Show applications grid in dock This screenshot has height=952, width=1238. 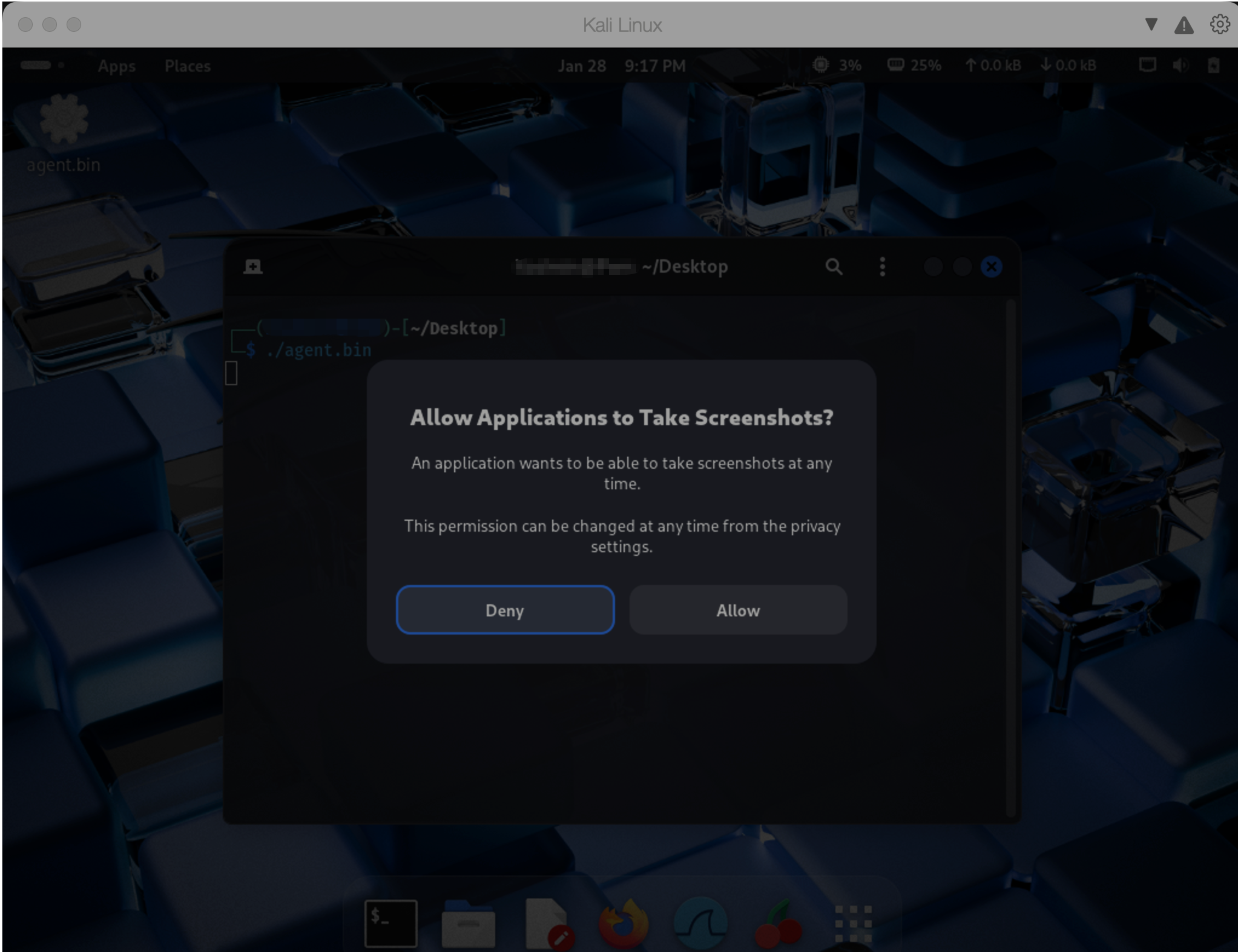coord(853,923)
